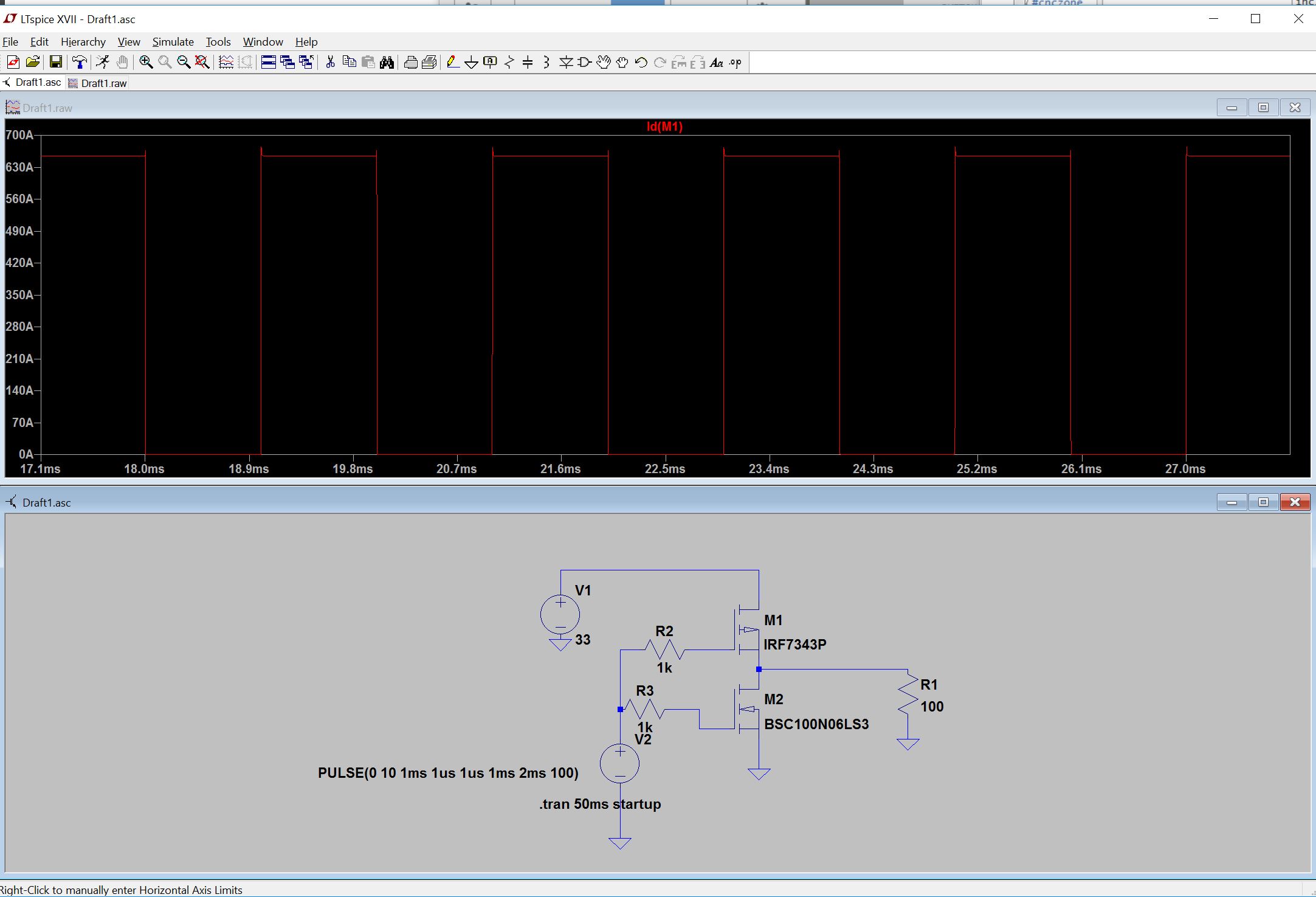
Task: Click the V1 voltage source symbol
Action: click(560, 615)
